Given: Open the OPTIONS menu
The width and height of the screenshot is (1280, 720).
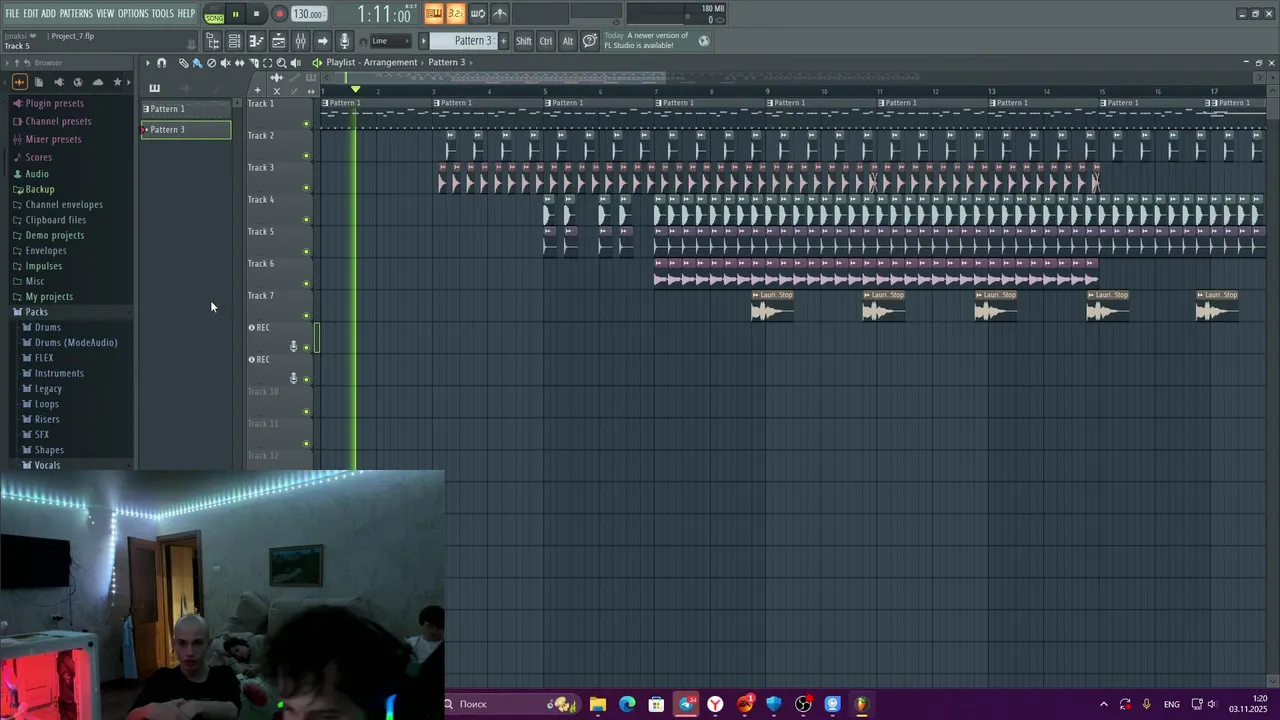Looking at the screenshot, I should (133, 14).
